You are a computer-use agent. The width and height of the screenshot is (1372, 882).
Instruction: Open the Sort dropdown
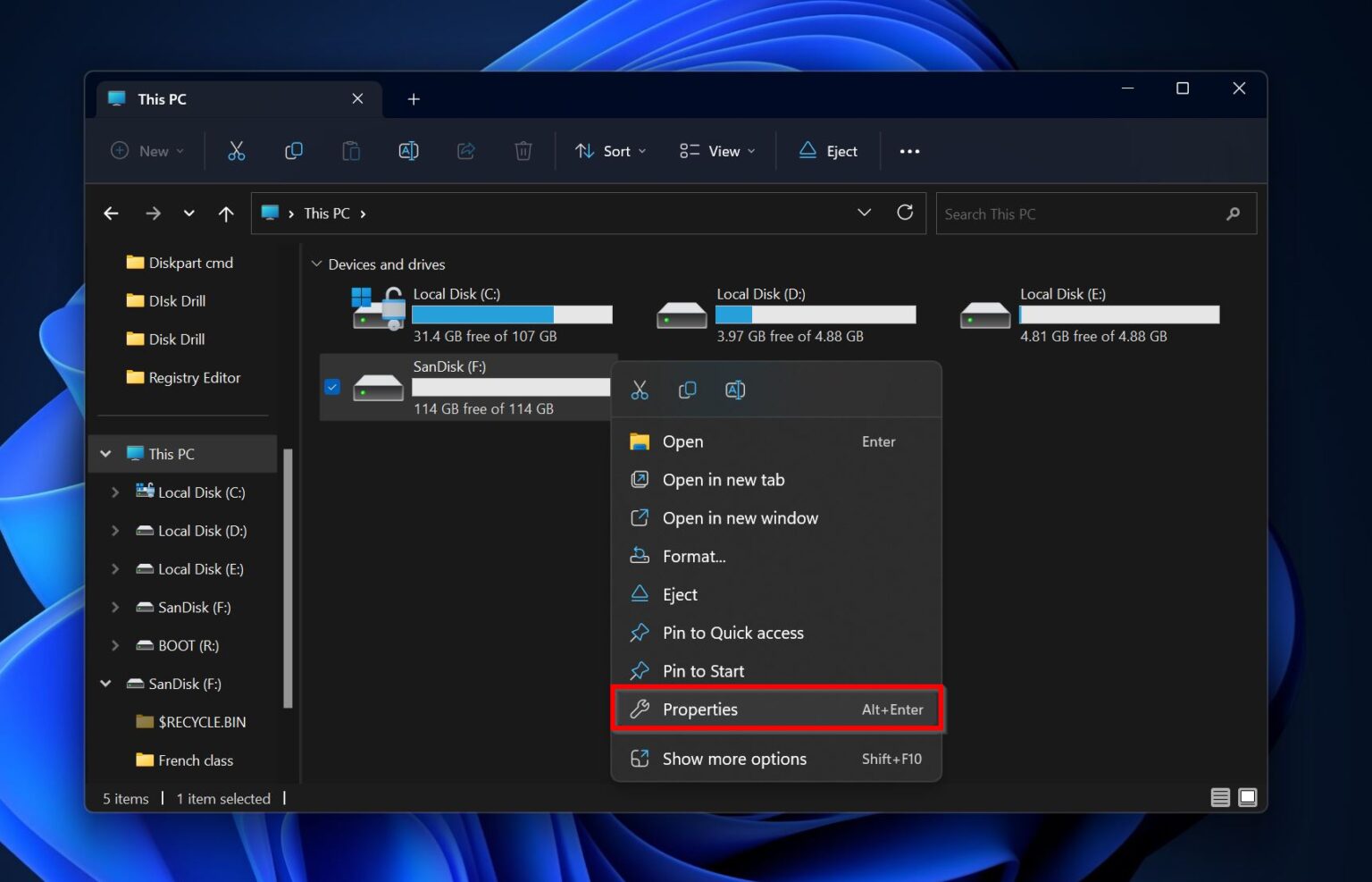(x=610, y=150)
